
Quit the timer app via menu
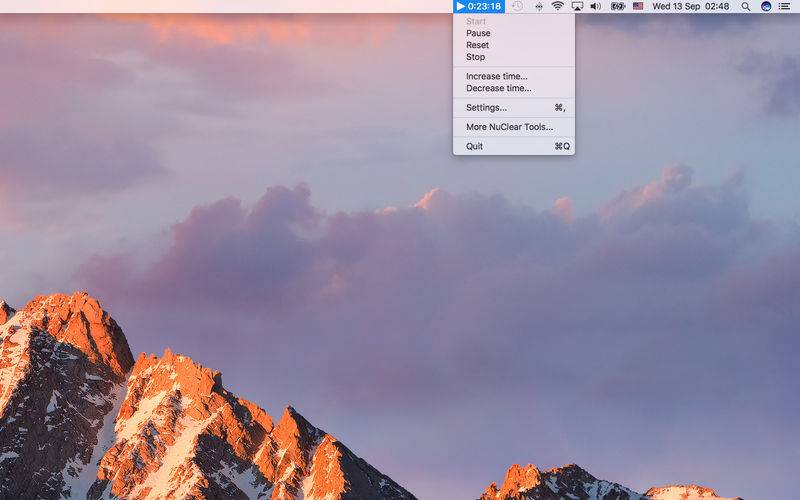pyautogui.click(x=474, y=146)
